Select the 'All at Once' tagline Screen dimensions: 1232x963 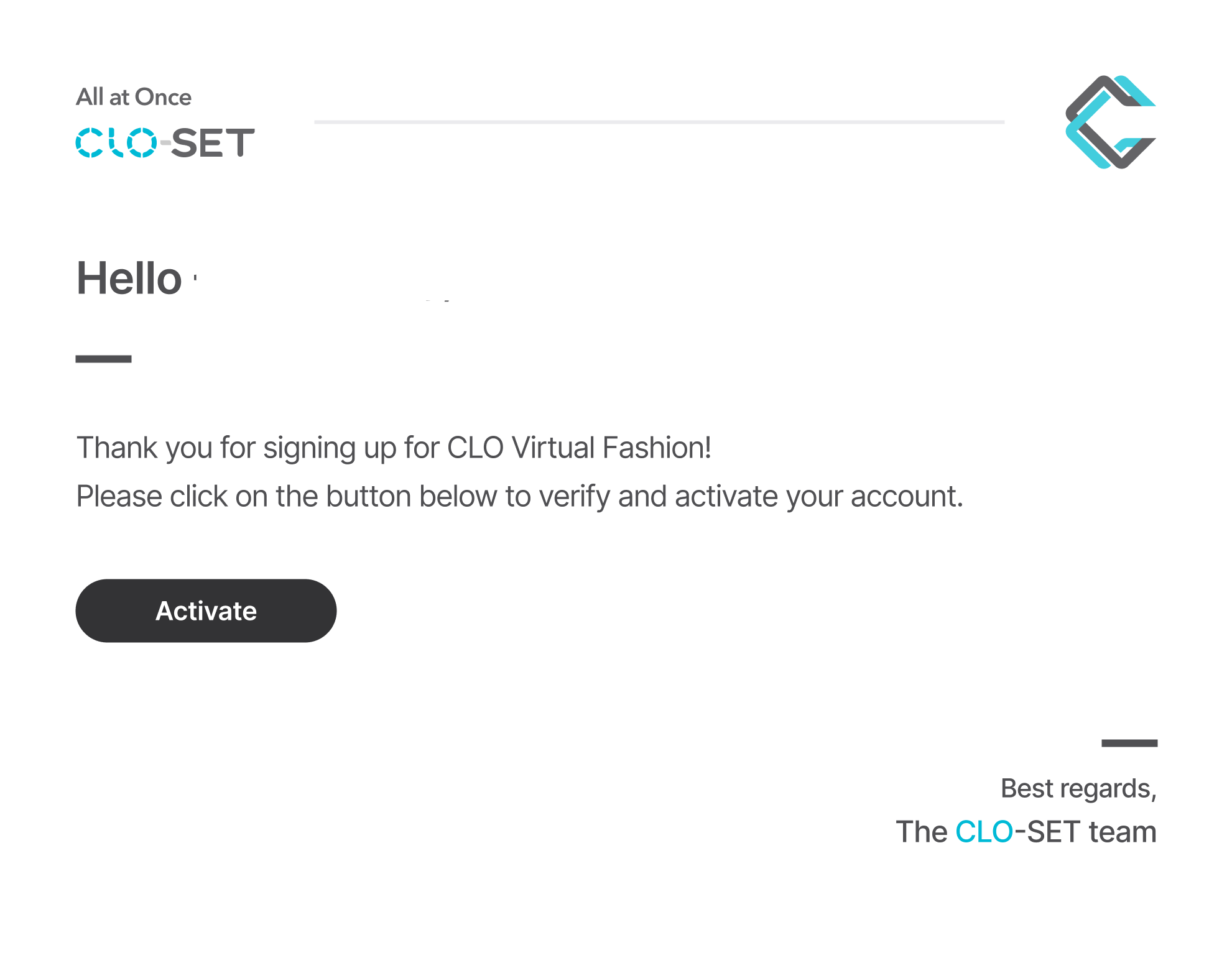point(134,97)
